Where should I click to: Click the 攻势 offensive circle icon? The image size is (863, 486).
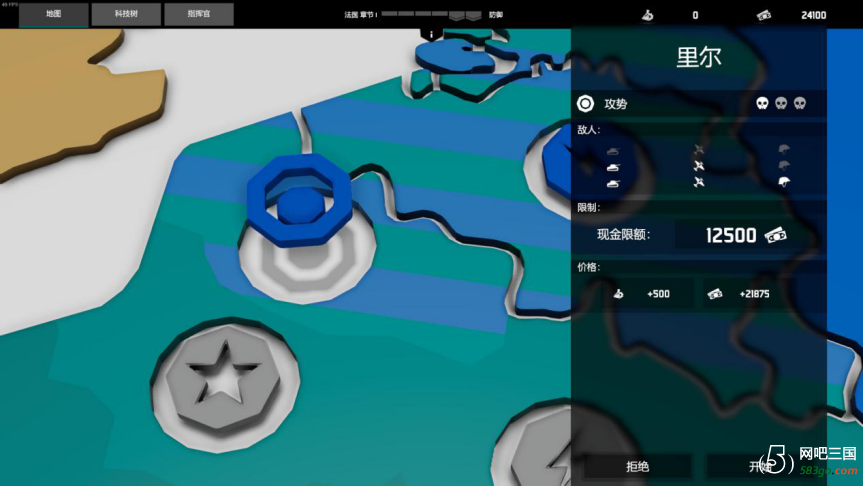pyautogui.click(x=585, y=103)
